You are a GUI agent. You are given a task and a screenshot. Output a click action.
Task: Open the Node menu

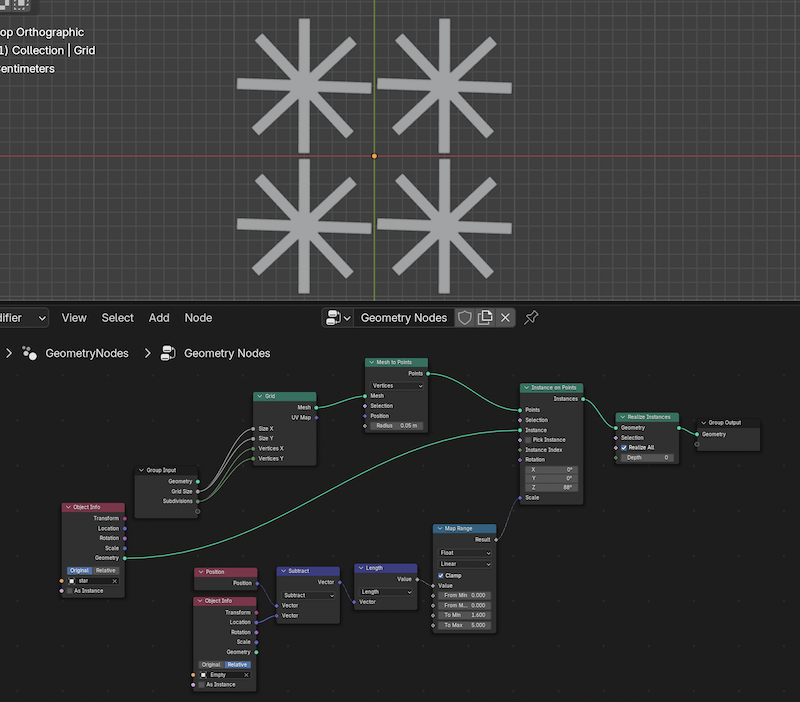coord(198,318)
